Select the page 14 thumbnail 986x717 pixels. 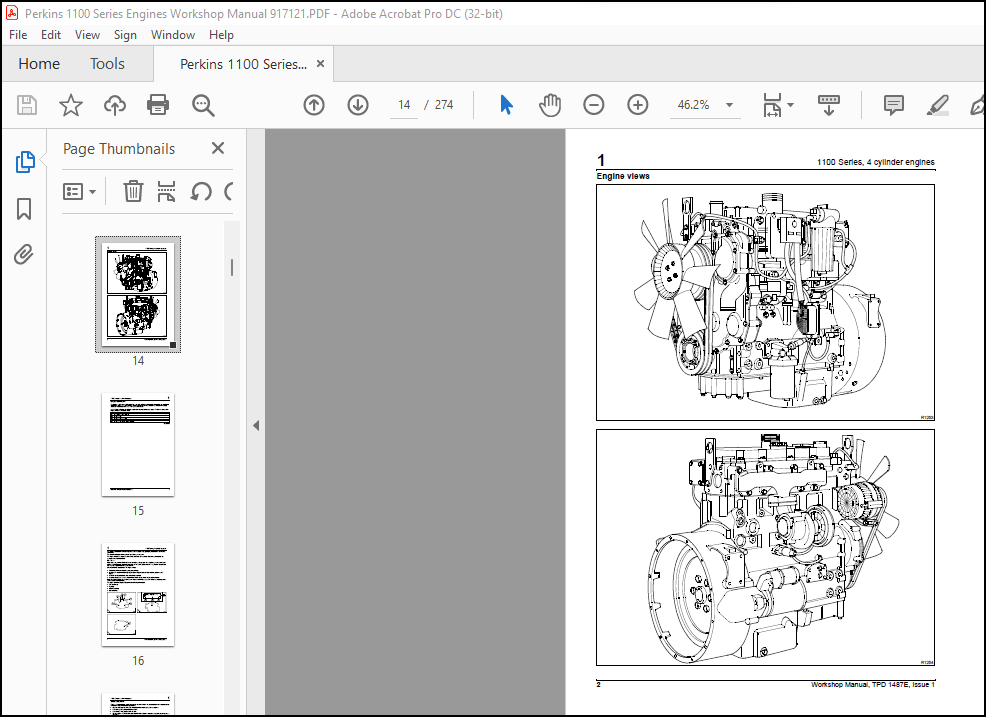(x=138, y=294)
